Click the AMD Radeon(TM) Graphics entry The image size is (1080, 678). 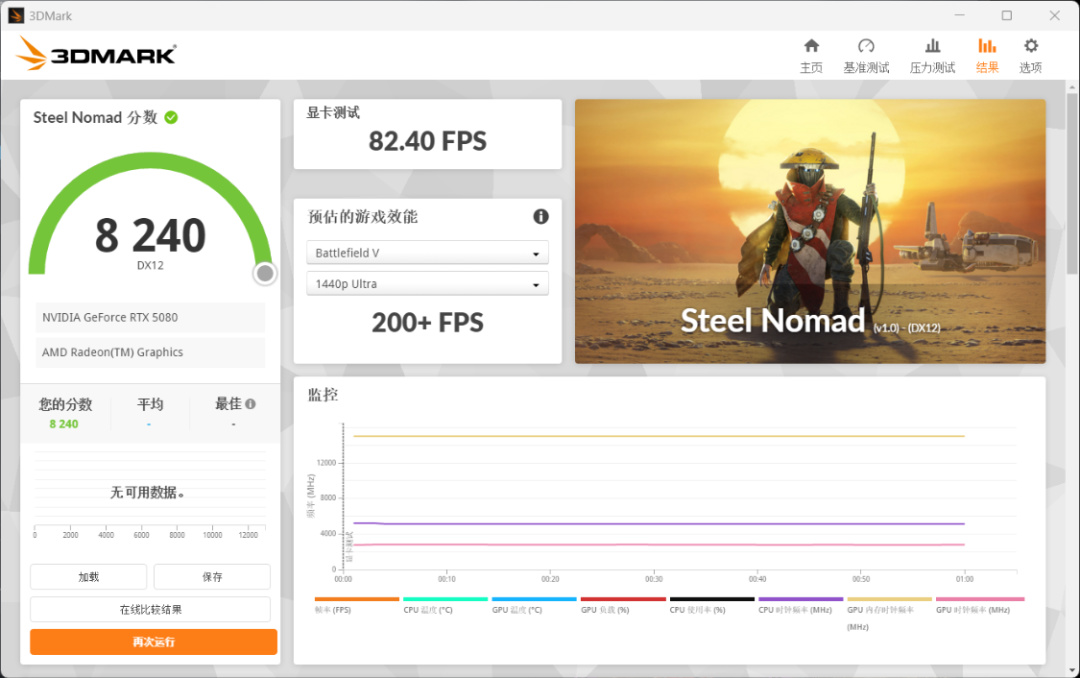pos(150,352)
